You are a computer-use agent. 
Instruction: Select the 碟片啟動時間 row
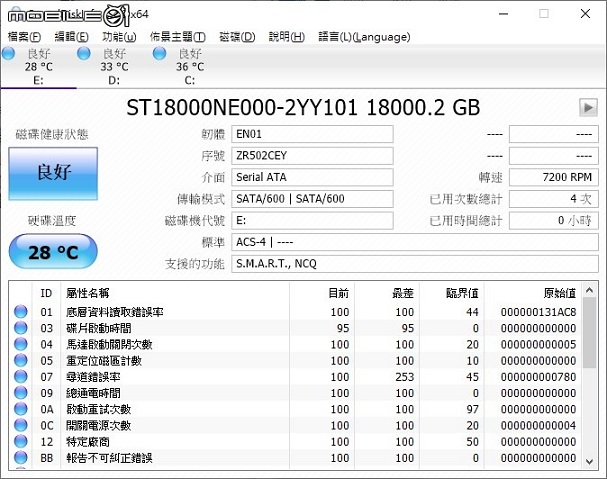click(295, 328)
